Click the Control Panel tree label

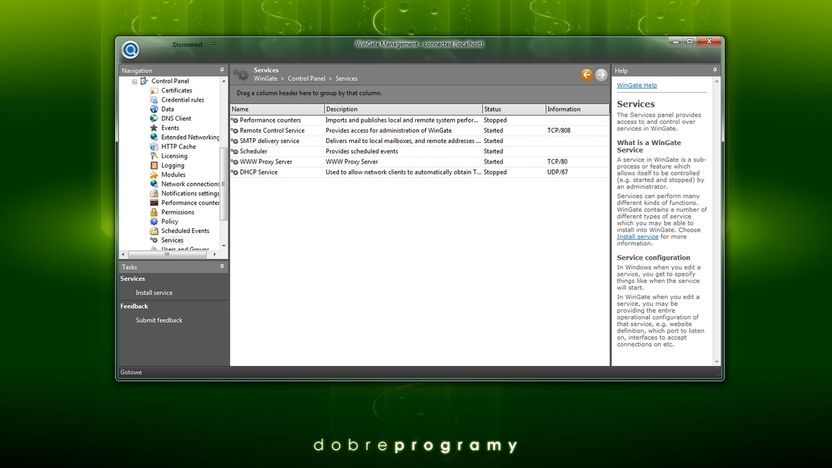pos(170,81)
